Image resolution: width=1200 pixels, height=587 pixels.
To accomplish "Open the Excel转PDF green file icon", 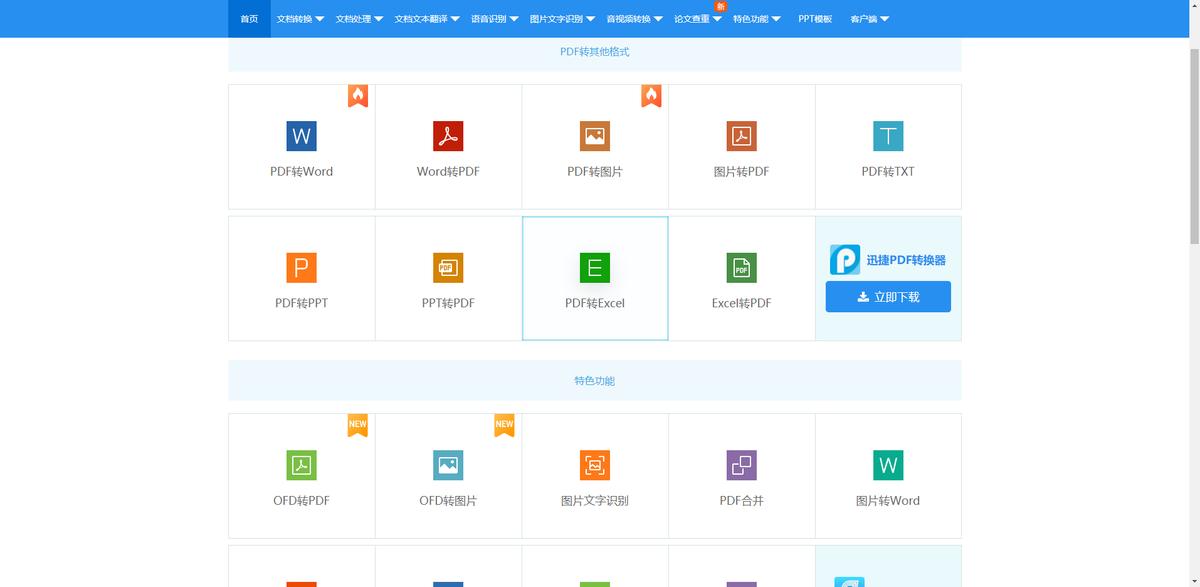I will pyautogui.click(x=741, y=268).
